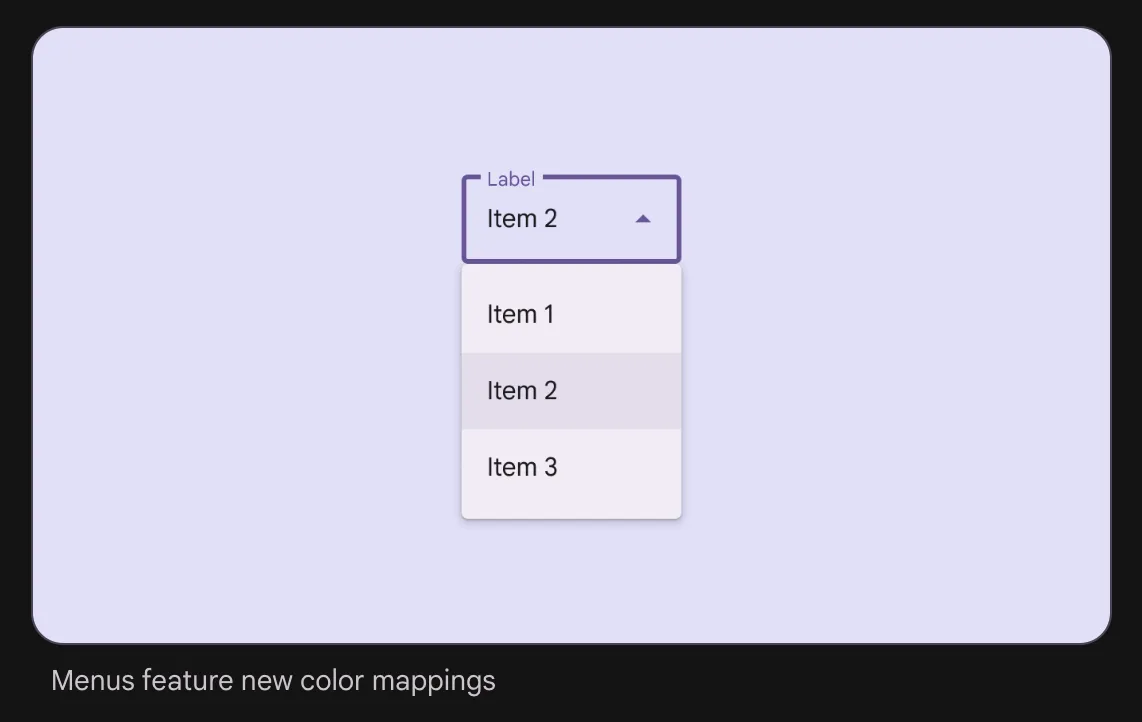
Task: Click the word "Menus" in the caption
Action: (x=93, y=681)
